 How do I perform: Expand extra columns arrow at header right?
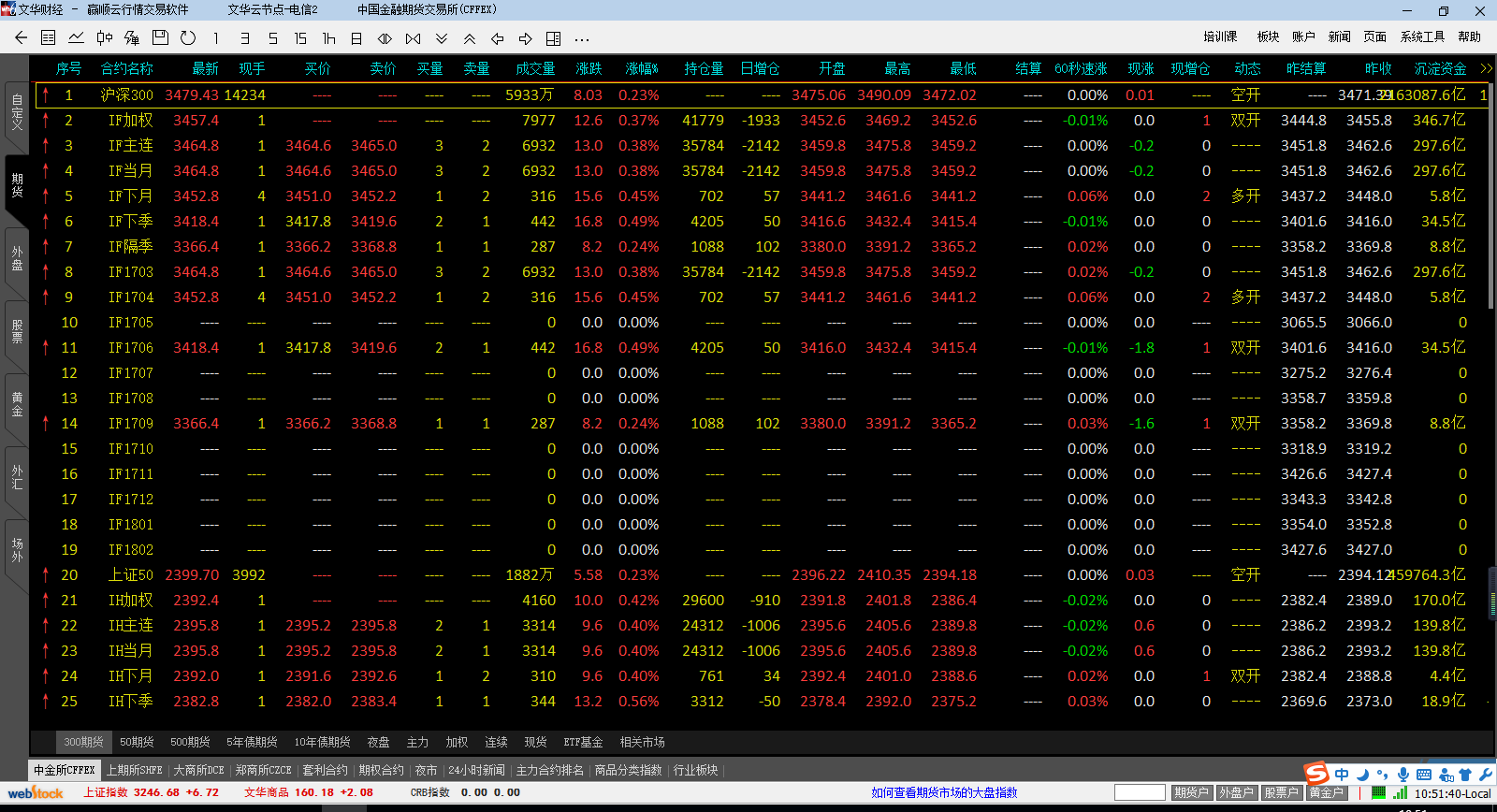(x=1486, y=68)
